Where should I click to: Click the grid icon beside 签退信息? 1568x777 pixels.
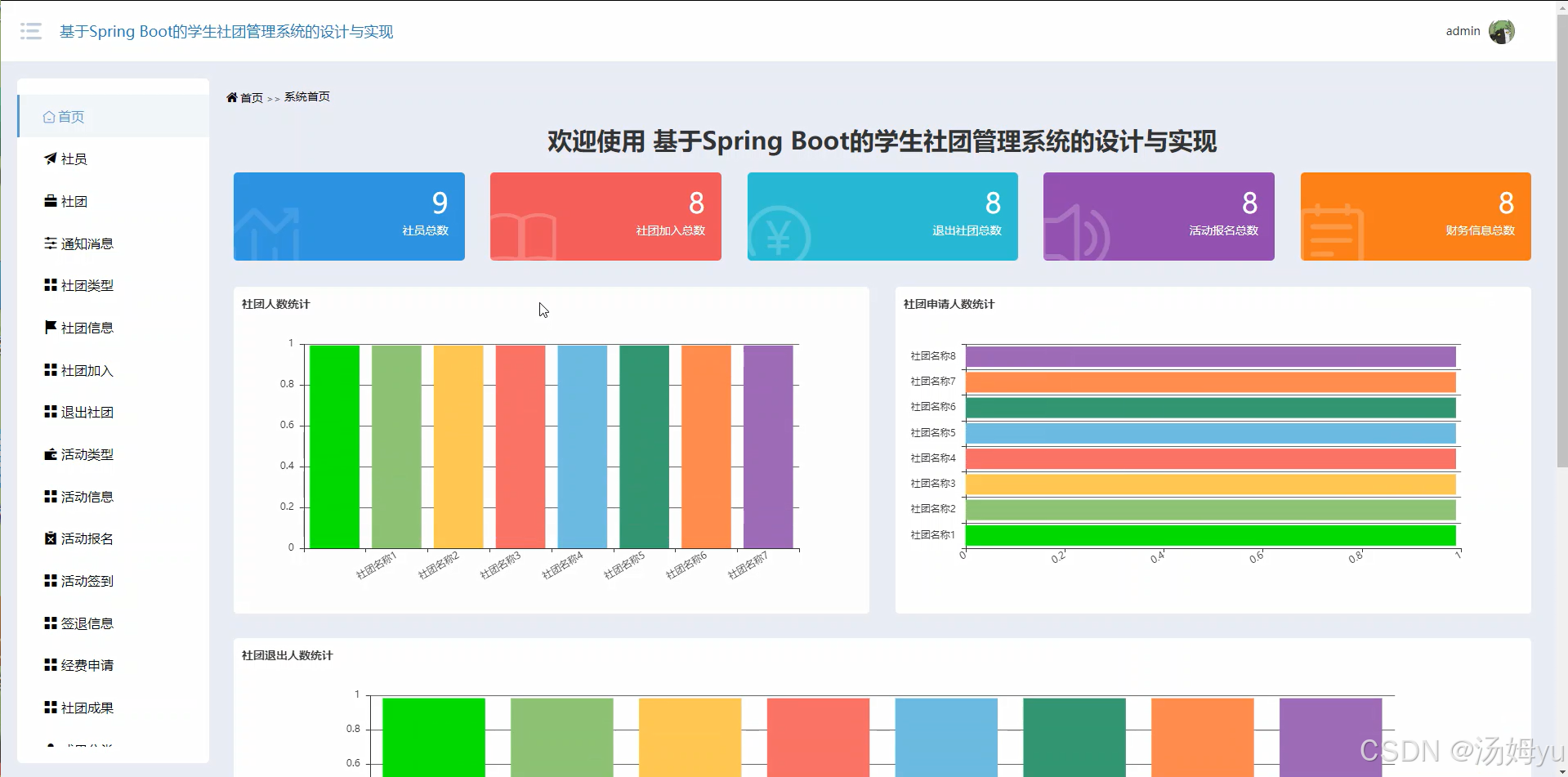coord(51,623)
